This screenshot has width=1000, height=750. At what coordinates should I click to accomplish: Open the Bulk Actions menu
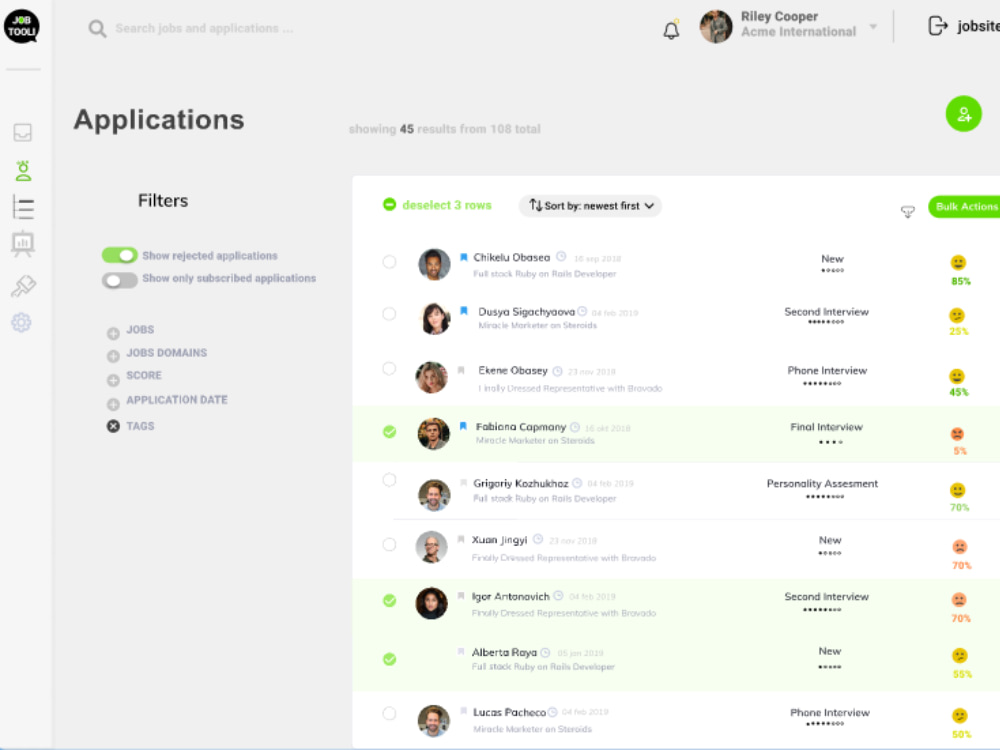964,206
